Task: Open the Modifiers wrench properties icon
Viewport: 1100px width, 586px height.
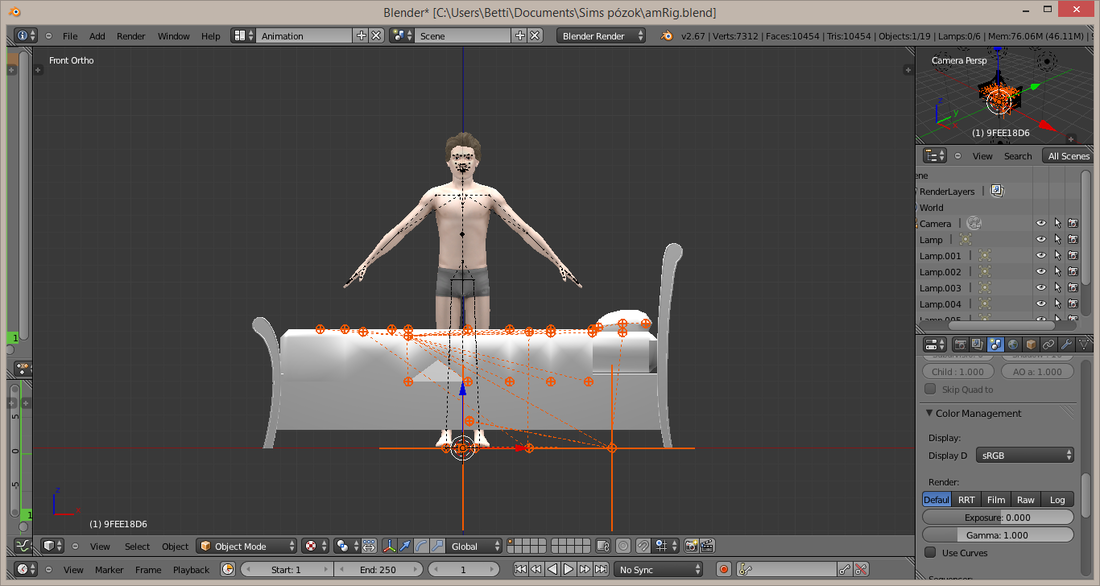Action: pos(1066,345)
